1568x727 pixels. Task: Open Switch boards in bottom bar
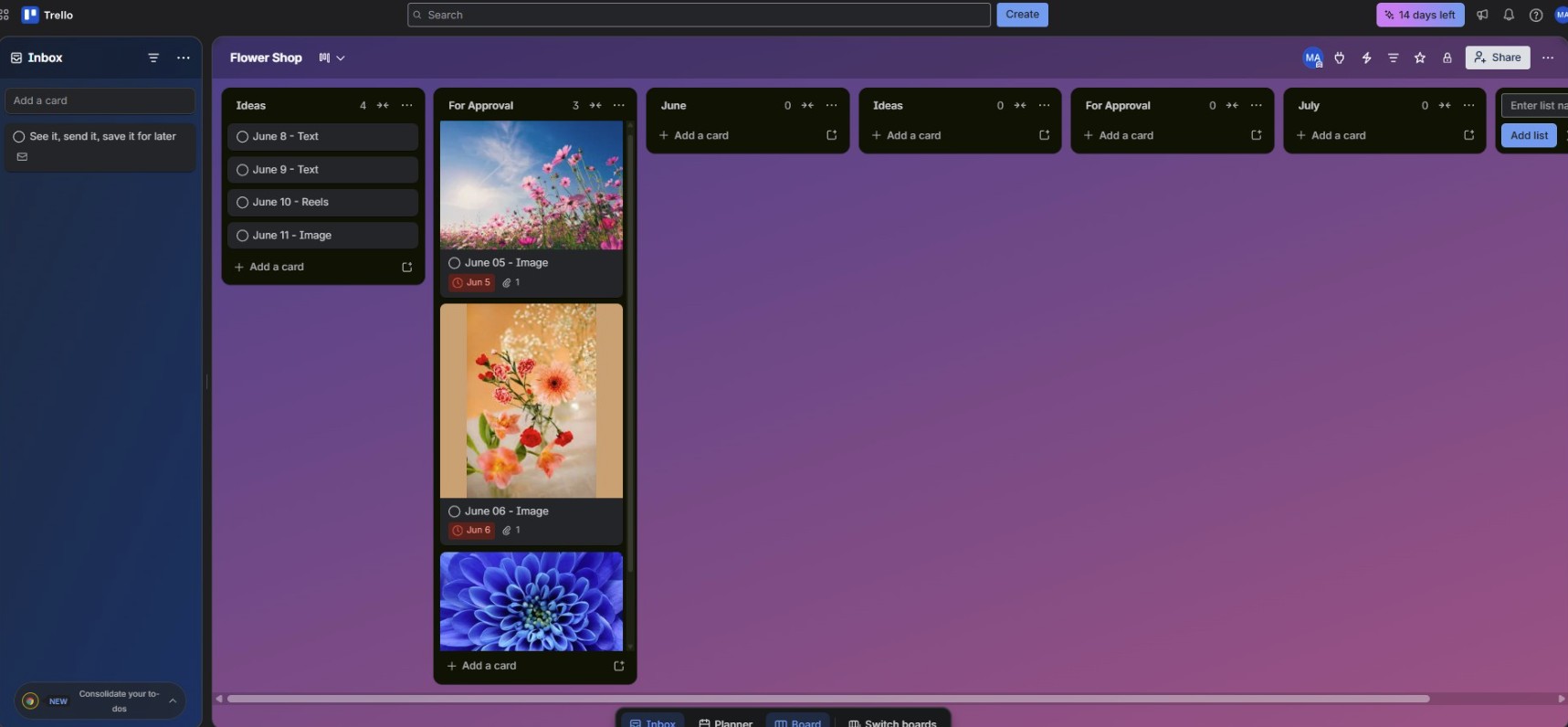892,723
